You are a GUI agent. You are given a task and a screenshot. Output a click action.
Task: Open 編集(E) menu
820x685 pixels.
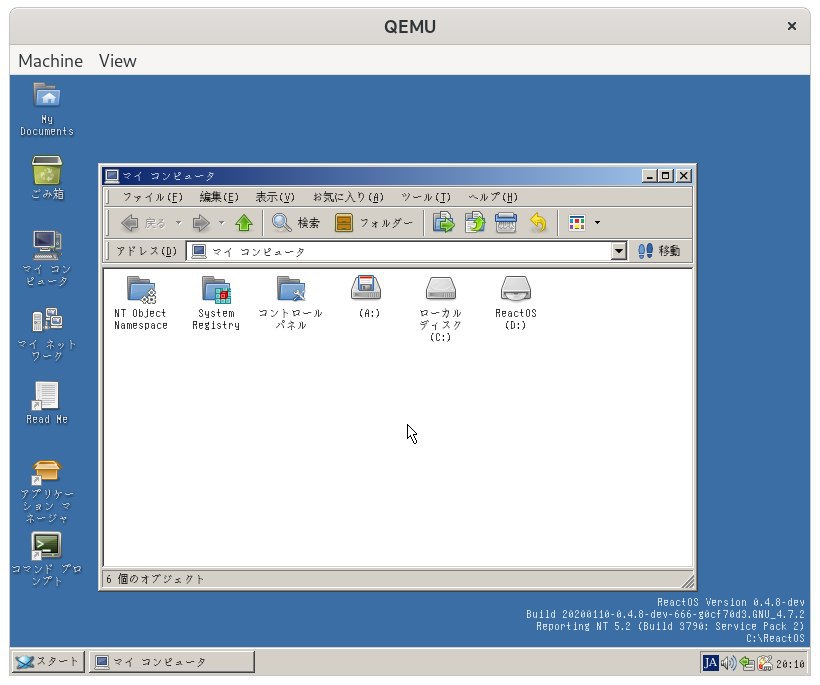[x=219, y=197]
